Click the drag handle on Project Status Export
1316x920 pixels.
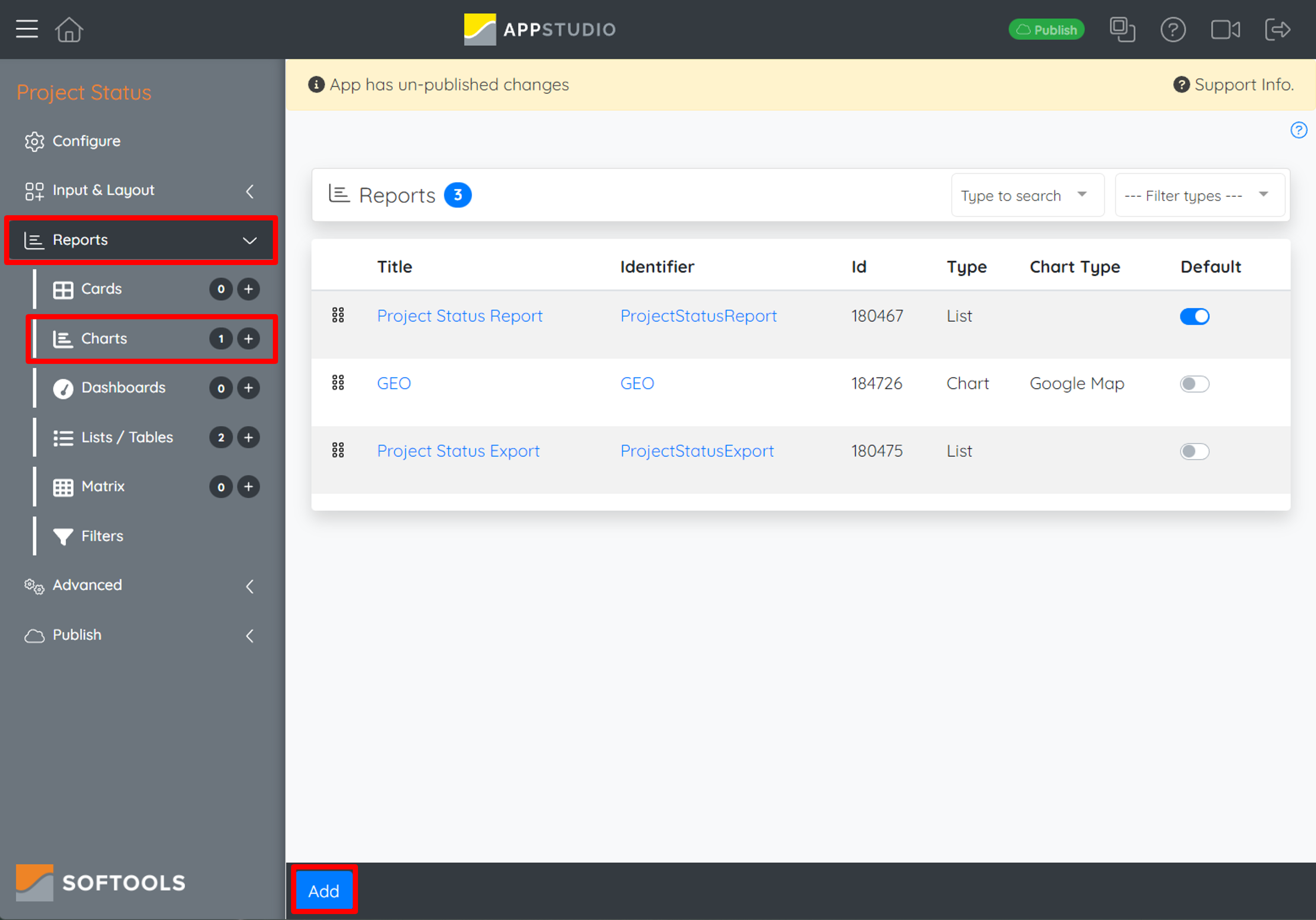(x=338, y=451)
